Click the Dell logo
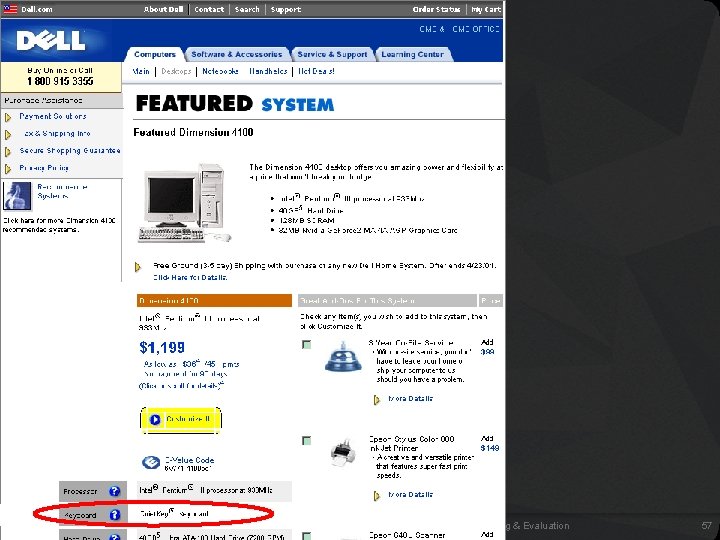This screenshot has height=540, width=720. click(x=51, y=40)
